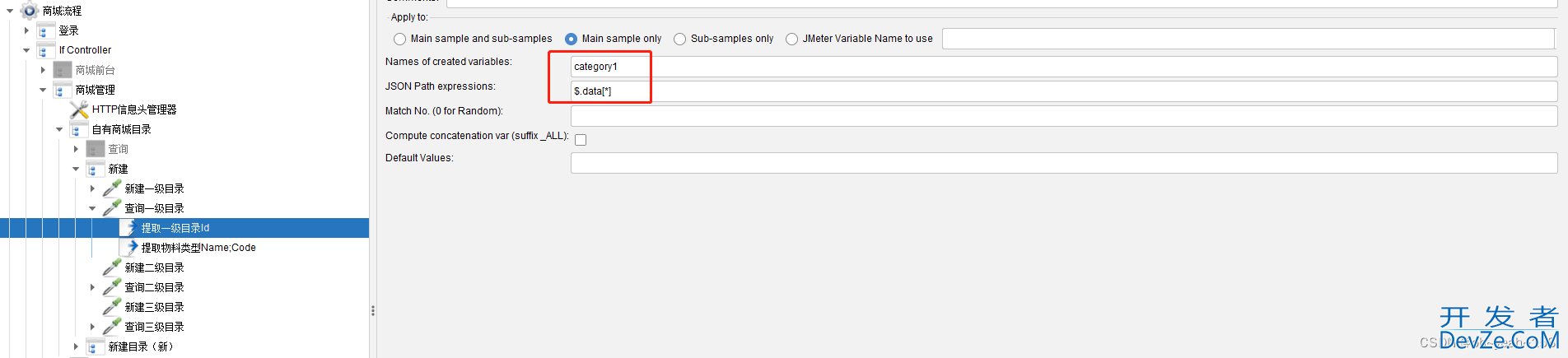Image resolution: width=1568 pixels, height=358 pixels.
Task: Select 提取一级目录Id tree item
Action: (175, 228)
